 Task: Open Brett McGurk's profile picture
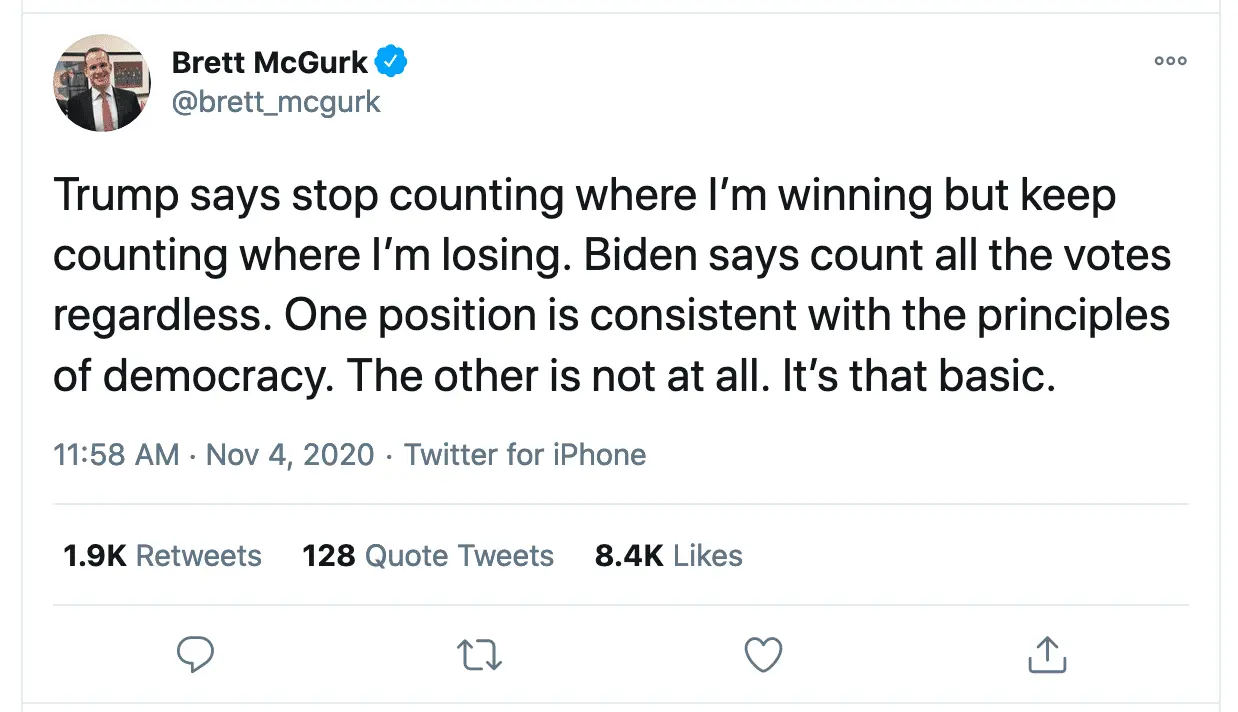[x=101, y=83]
